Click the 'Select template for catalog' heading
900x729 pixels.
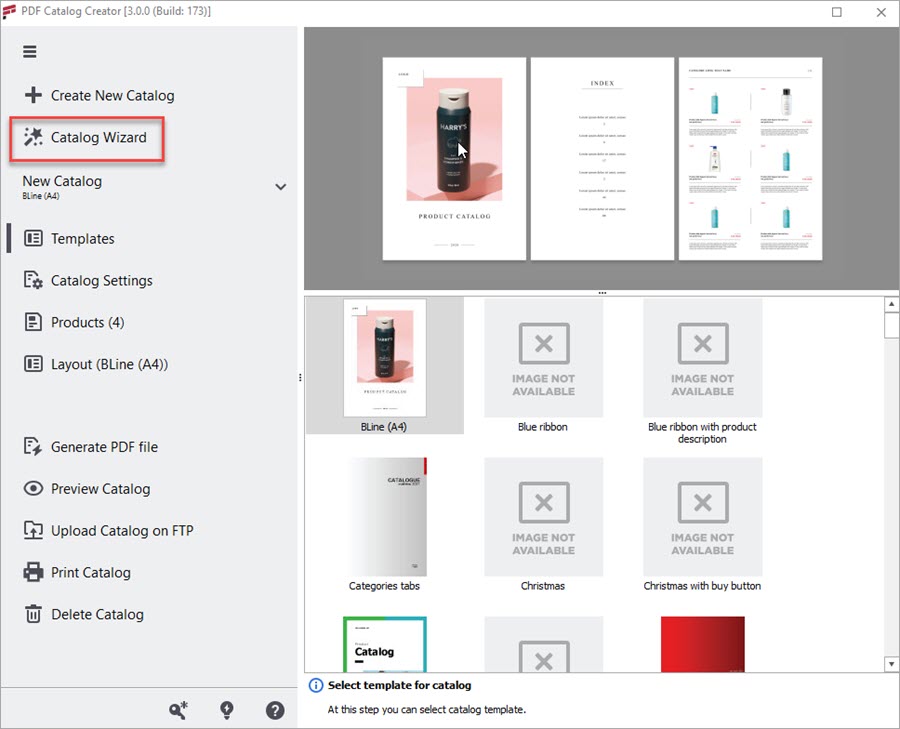(x=399, y=685)
